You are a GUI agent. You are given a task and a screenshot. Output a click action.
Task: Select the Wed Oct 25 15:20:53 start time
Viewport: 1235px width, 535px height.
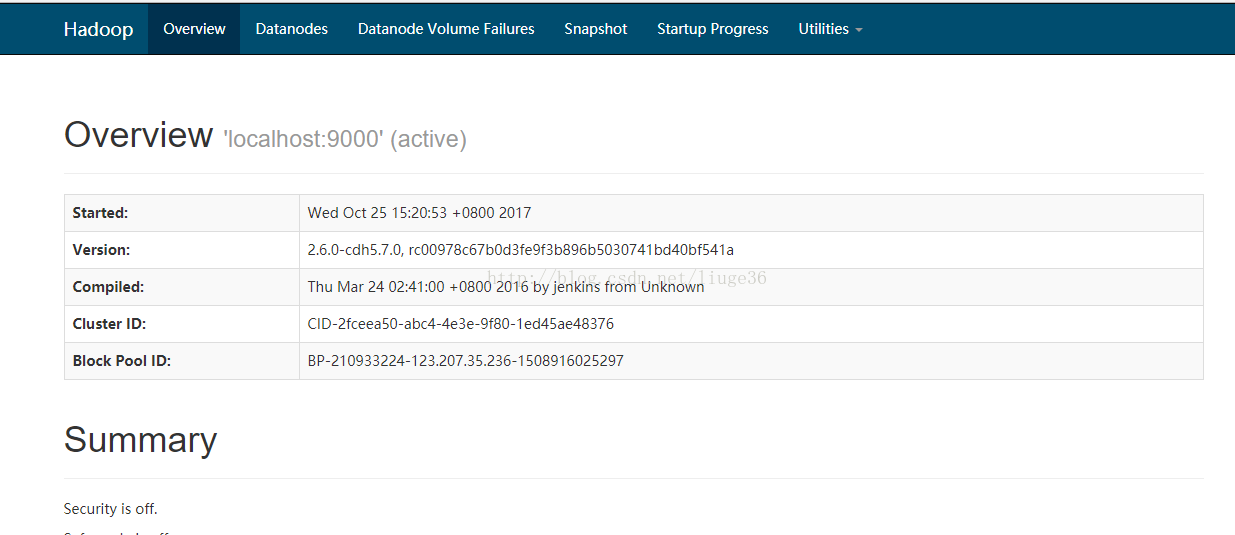click(x=419, y=213)
